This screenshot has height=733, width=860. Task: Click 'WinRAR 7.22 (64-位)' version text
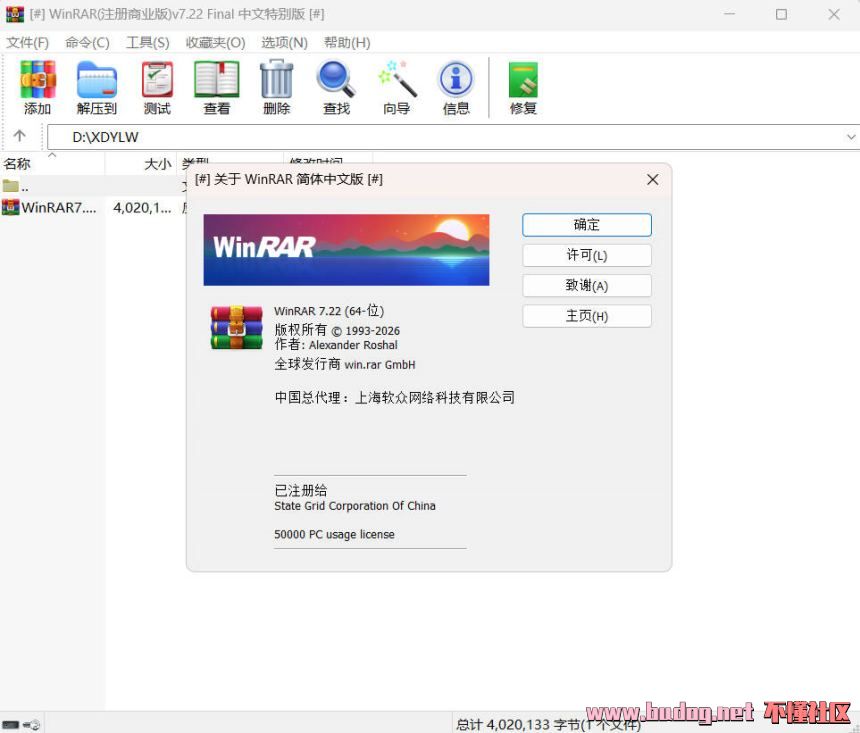[329, 311]
